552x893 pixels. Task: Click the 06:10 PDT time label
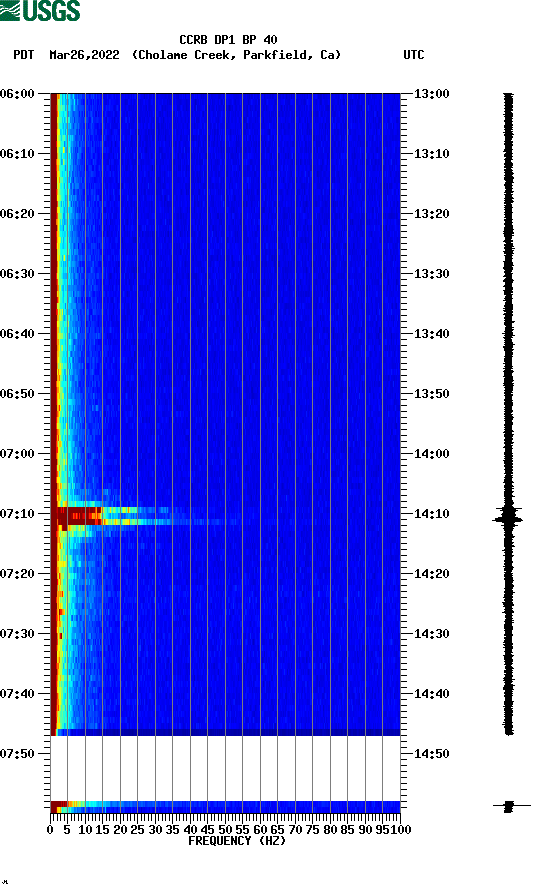pyautogui.click(x=18, y=154)
